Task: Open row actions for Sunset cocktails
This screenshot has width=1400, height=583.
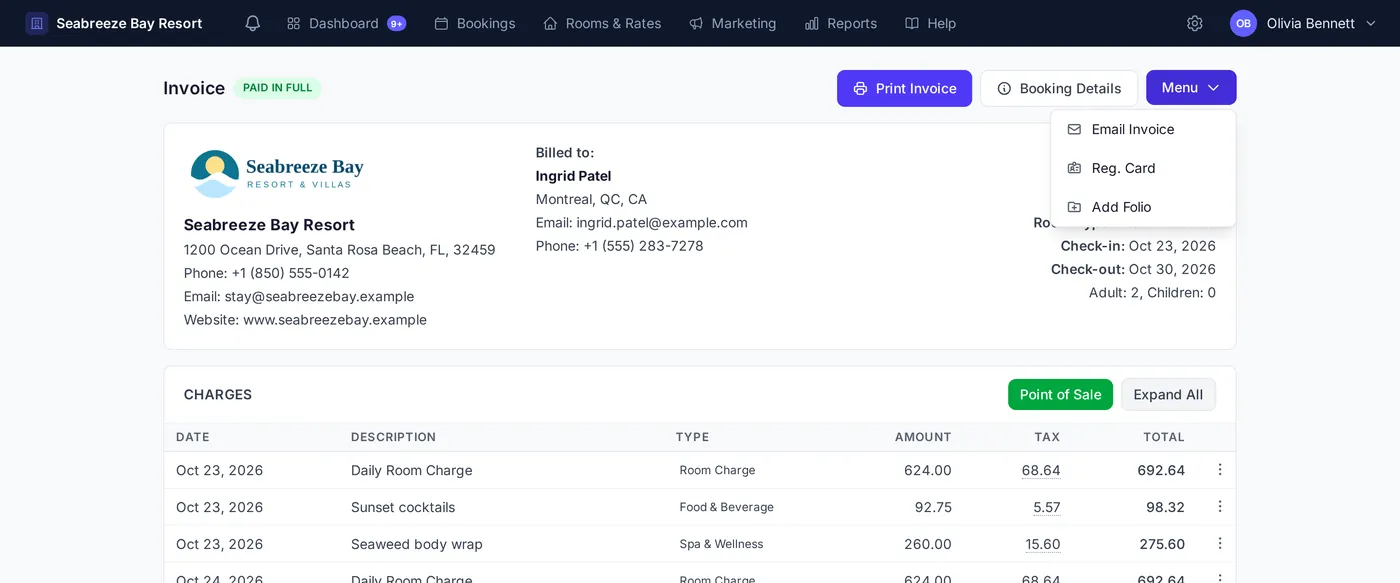Action: 1220,507
